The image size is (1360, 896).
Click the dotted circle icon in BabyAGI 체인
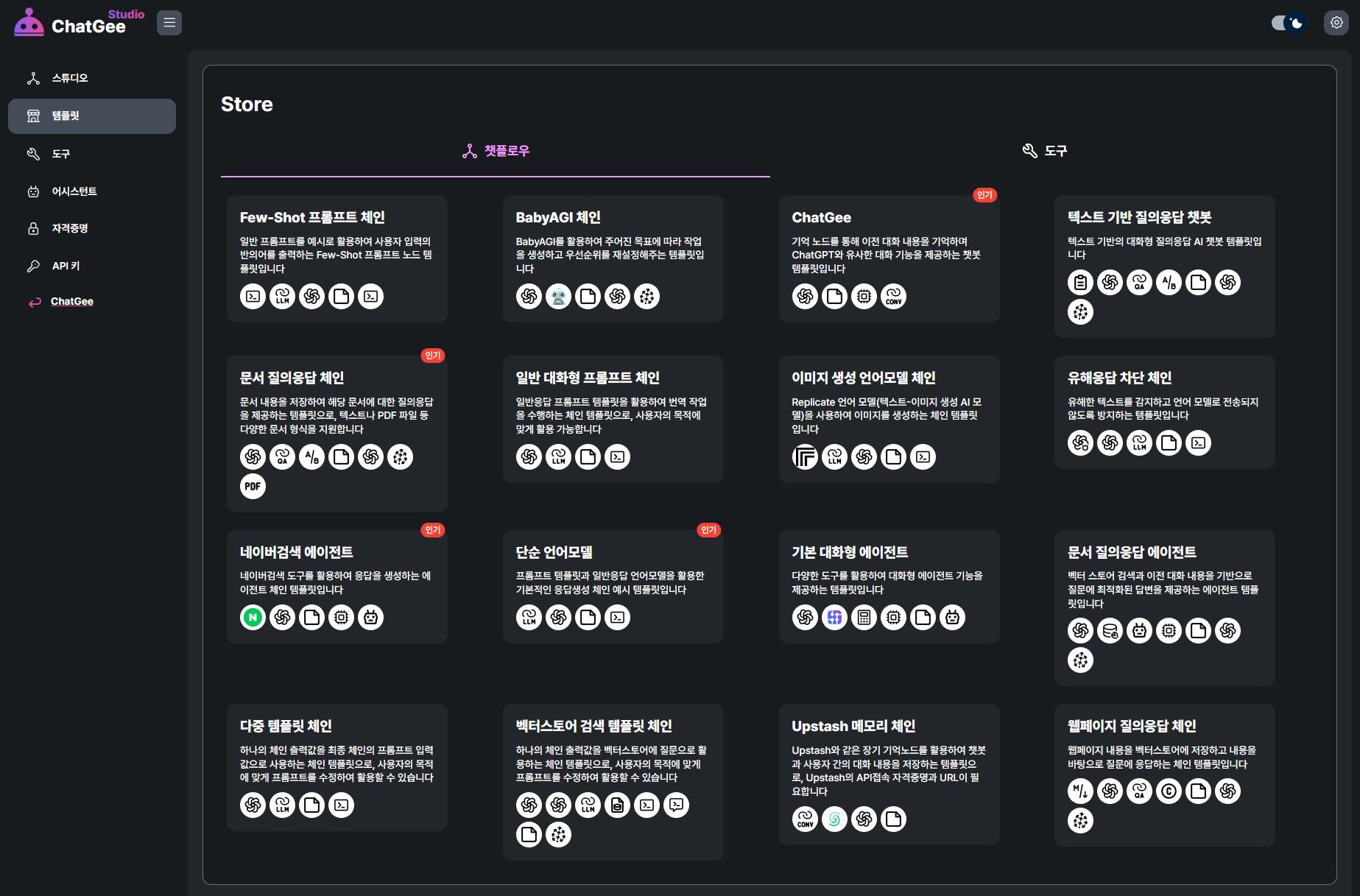click(x=646, y=297)
